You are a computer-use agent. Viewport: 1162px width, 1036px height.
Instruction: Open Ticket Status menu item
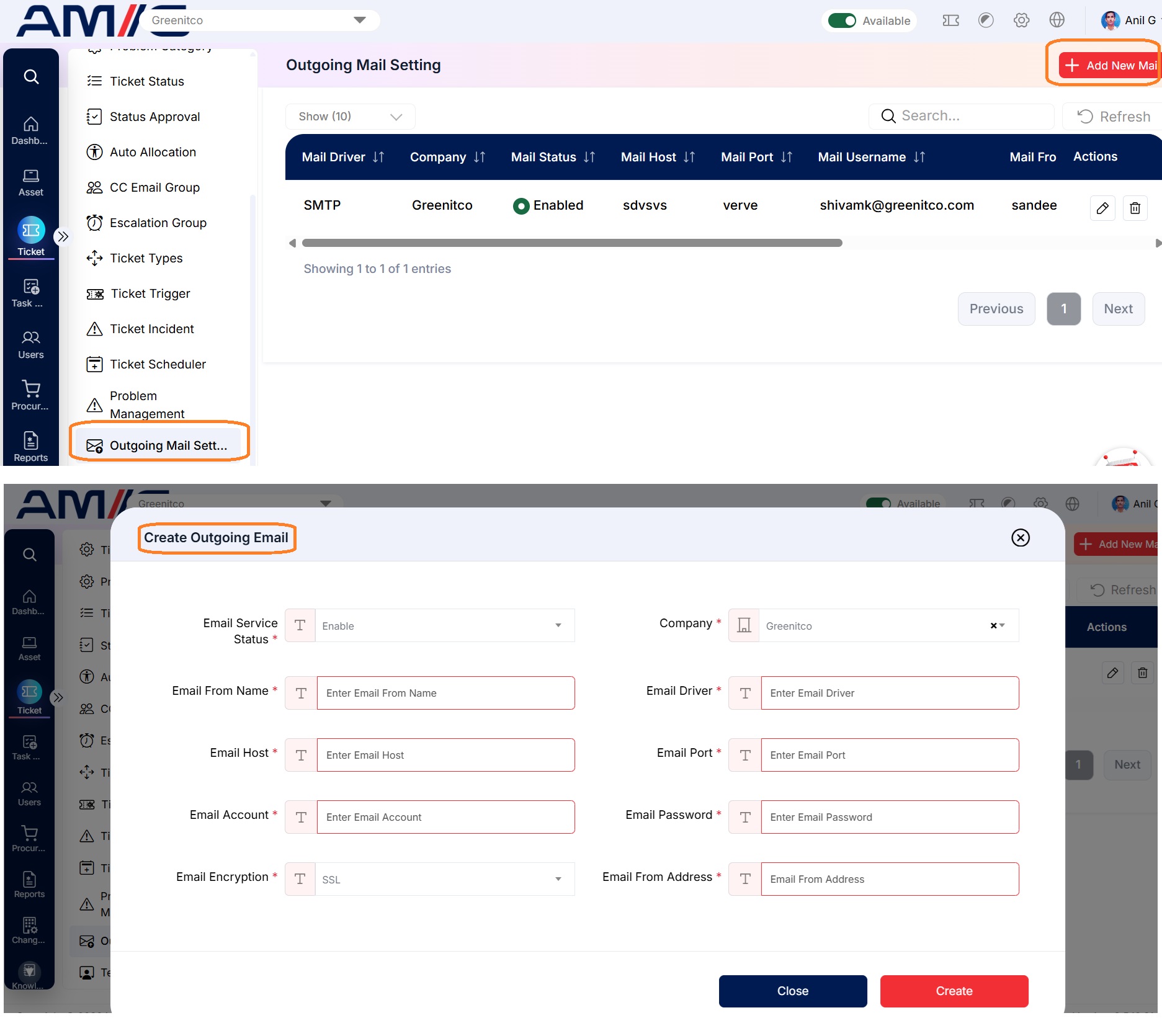147,81
